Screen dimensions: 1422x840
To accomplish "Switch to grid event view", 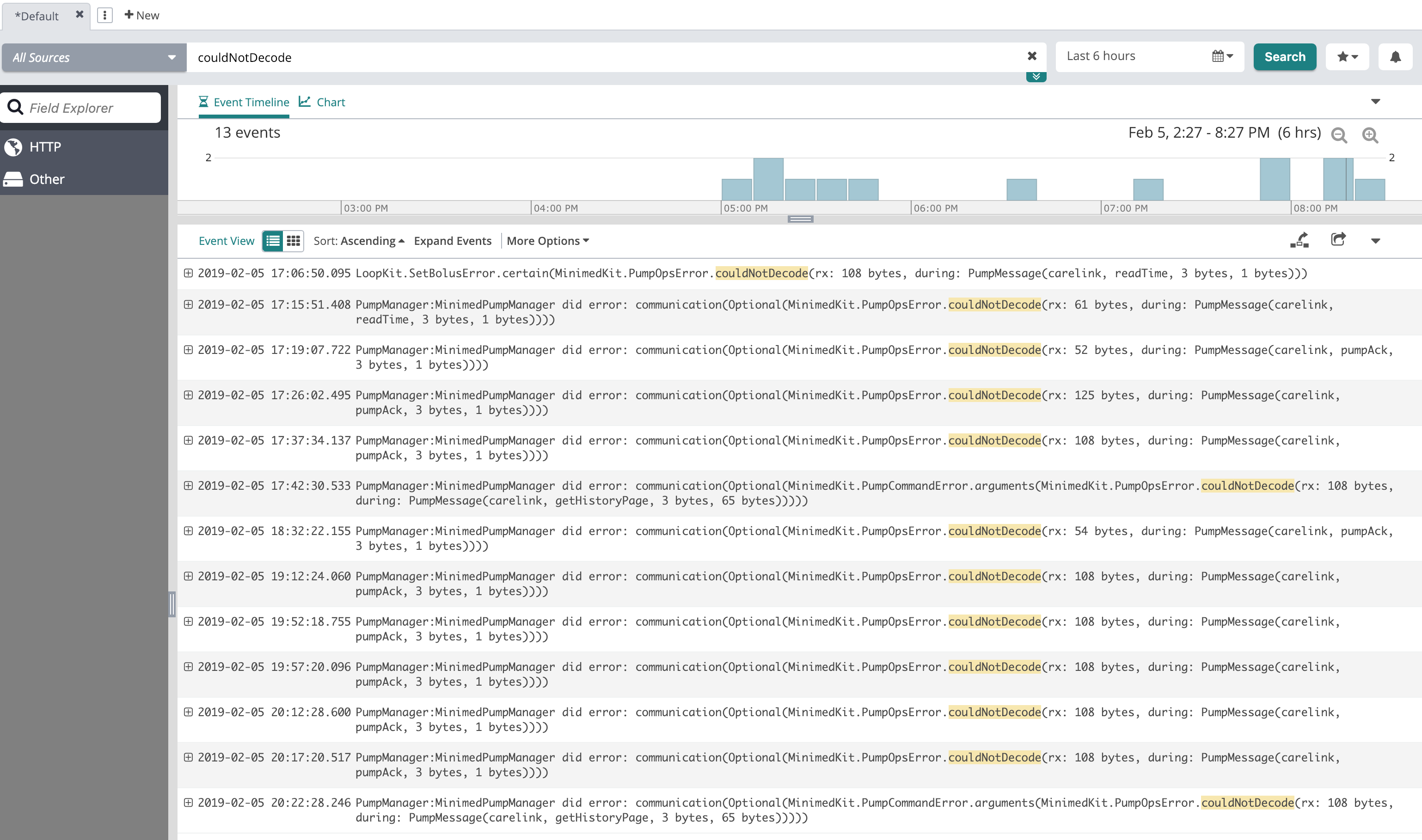I will click(x=294, y=241).
